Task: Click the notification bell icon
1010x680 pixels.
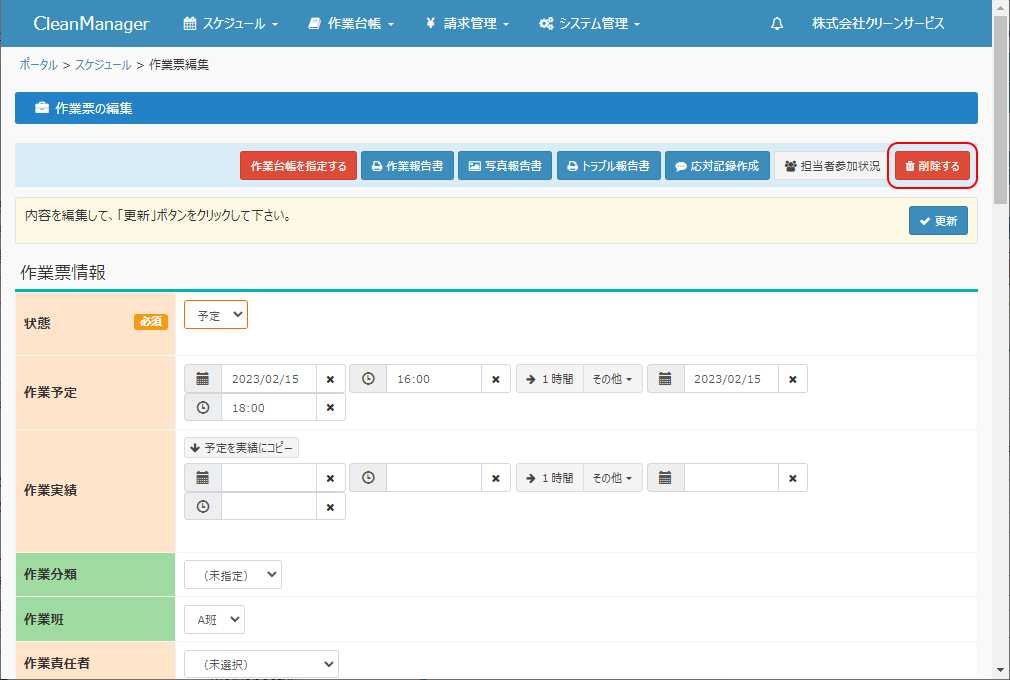Action: click(777, 24)
